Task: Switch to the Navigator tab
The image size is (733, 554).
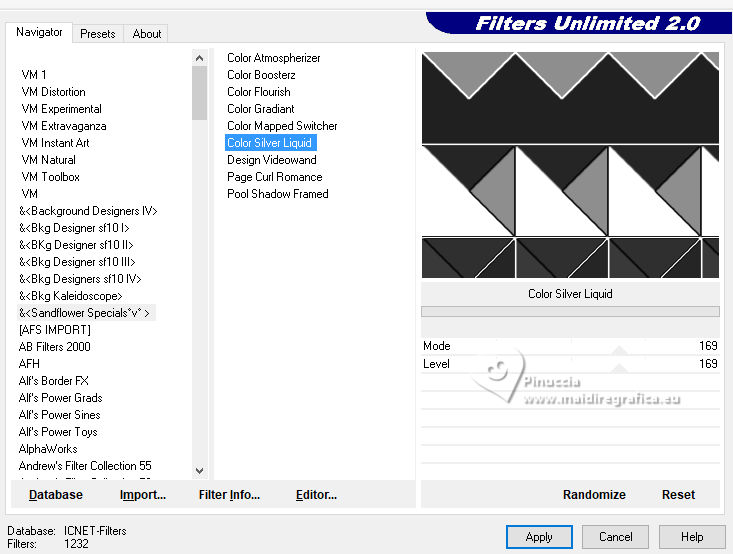Action: click(x=39, y=32)
